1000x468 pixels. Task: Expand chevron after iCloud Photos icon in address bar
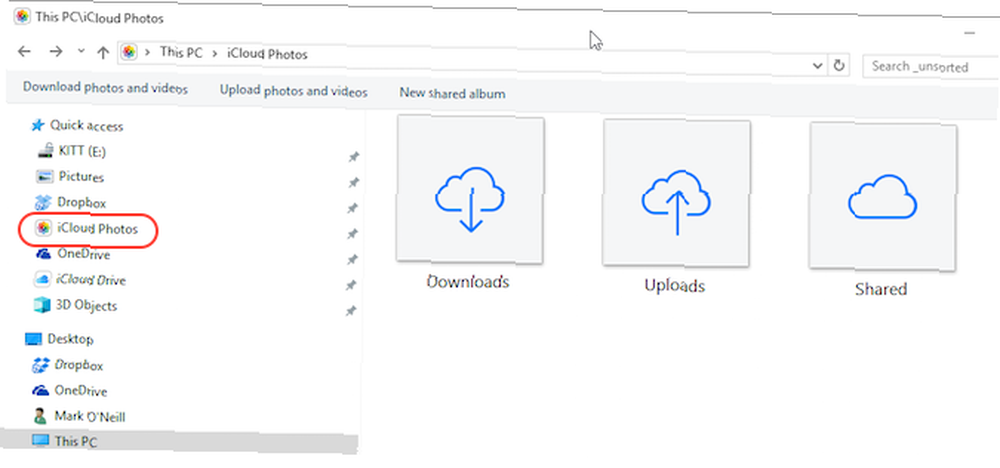(147, 53)
